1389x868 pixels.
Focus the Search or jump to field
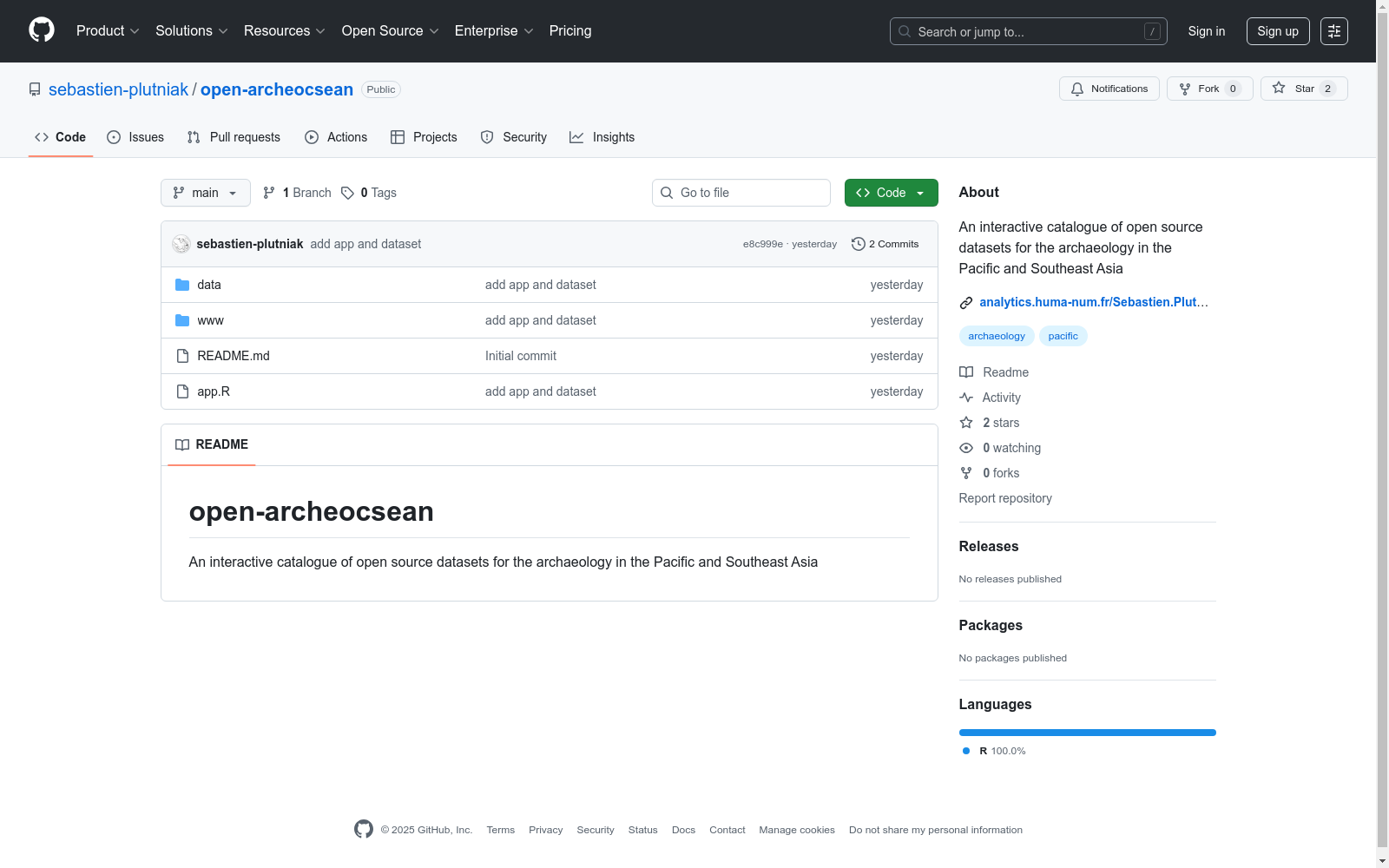coord(1028,31)
